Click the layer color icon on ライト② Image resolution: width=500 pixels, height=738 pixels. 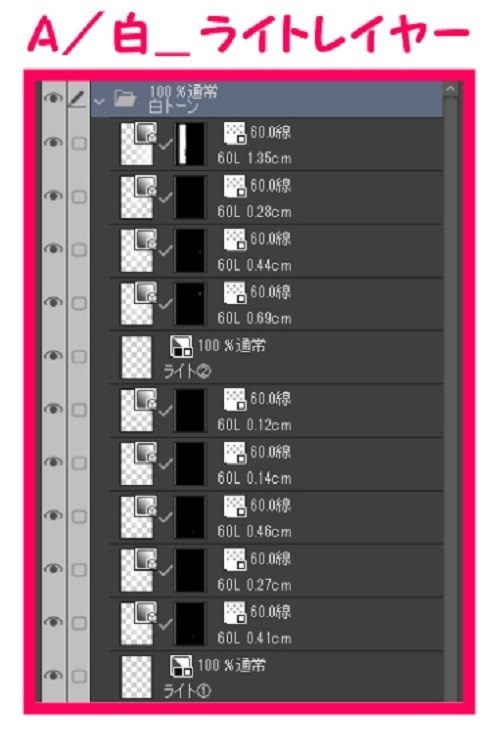coord(181,346)
